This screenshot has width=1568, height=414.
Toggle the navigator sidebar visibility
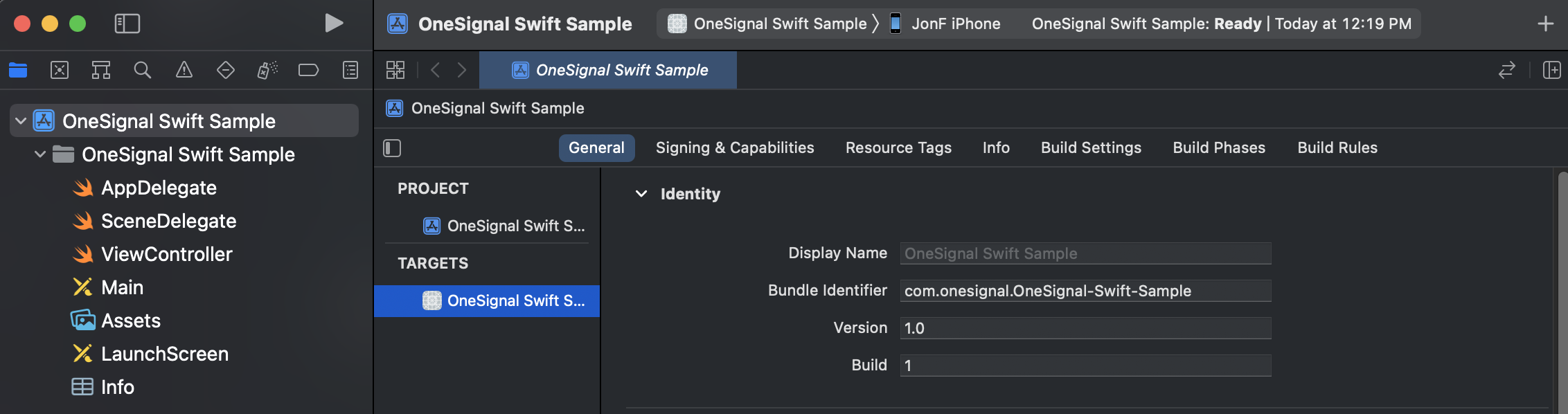127,24
